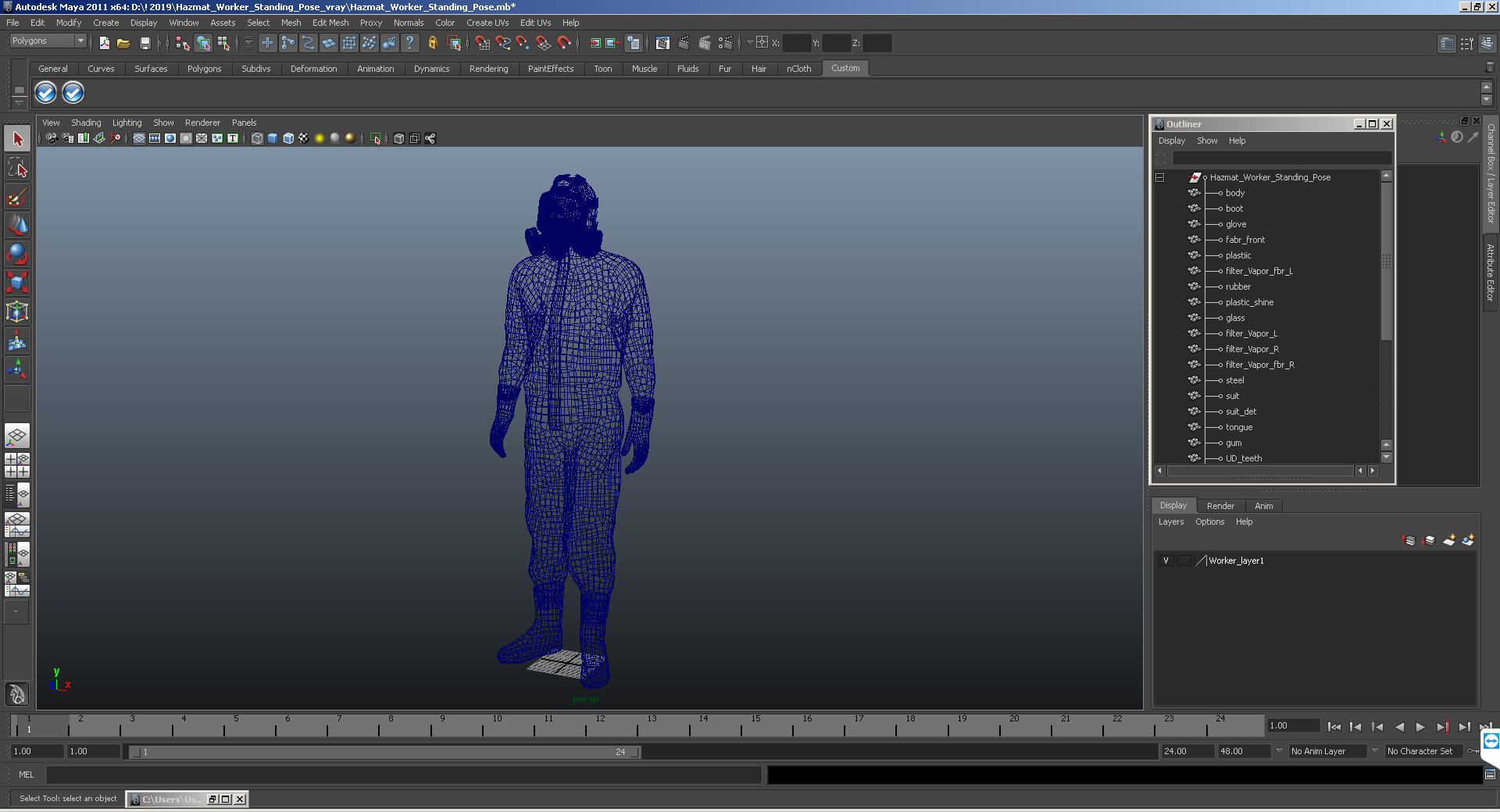Click the Open Scene folder icon

(x=123, y=44)
